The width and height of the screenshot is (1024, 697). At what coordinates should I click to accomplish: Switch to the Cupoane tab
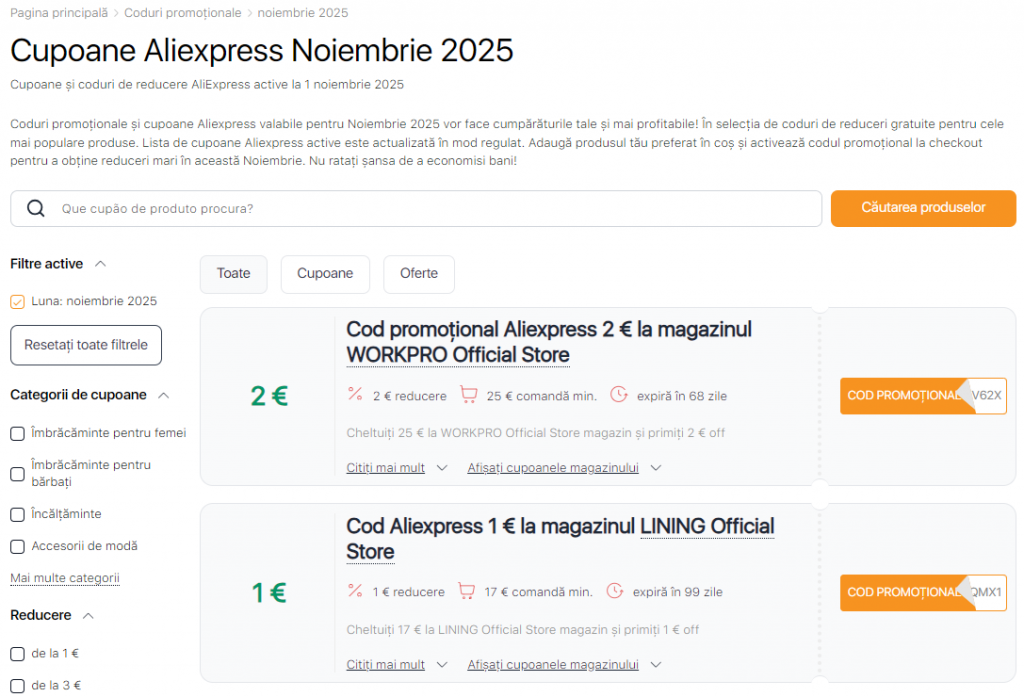325,274
